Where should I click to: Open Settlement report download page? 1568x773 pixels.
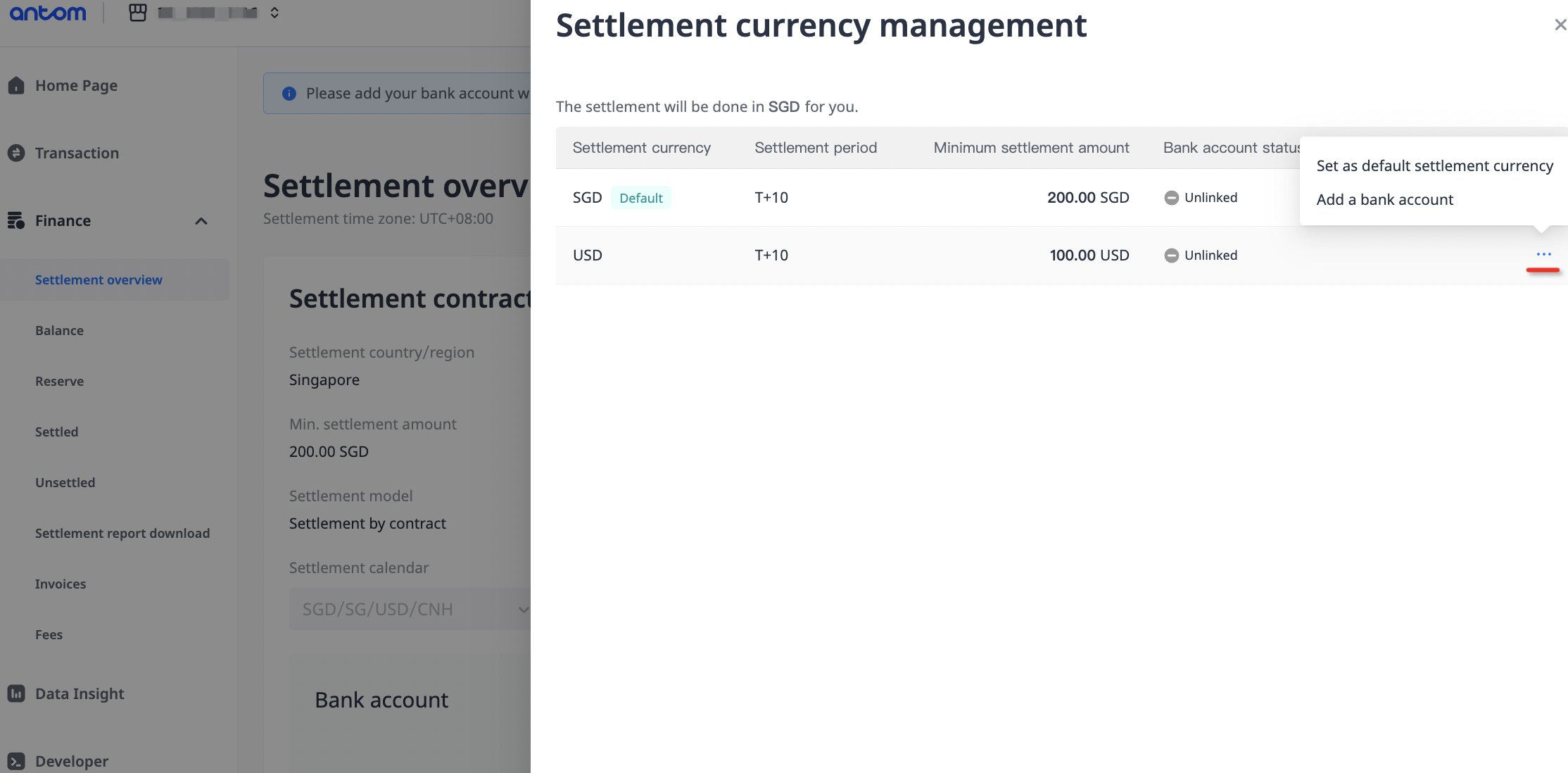(122, 533)
